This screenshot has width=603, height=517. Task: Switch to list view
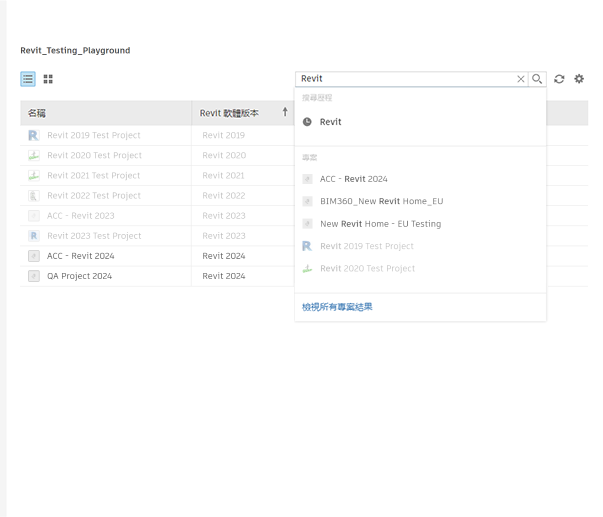(x=28, y=79)
